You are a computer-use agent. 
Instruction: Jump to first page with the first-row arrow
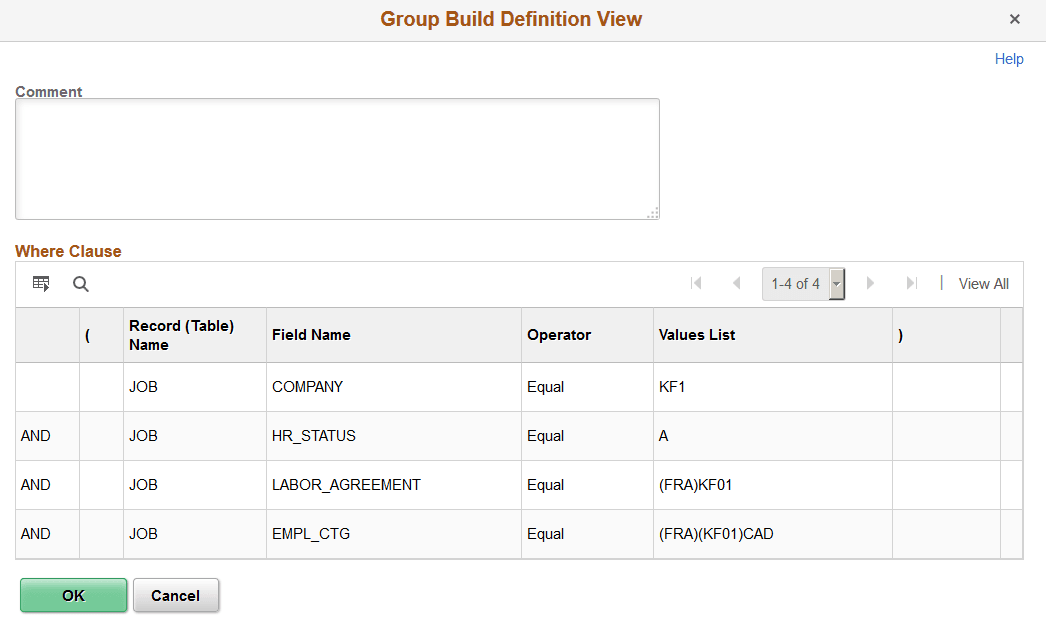[696, 284]
